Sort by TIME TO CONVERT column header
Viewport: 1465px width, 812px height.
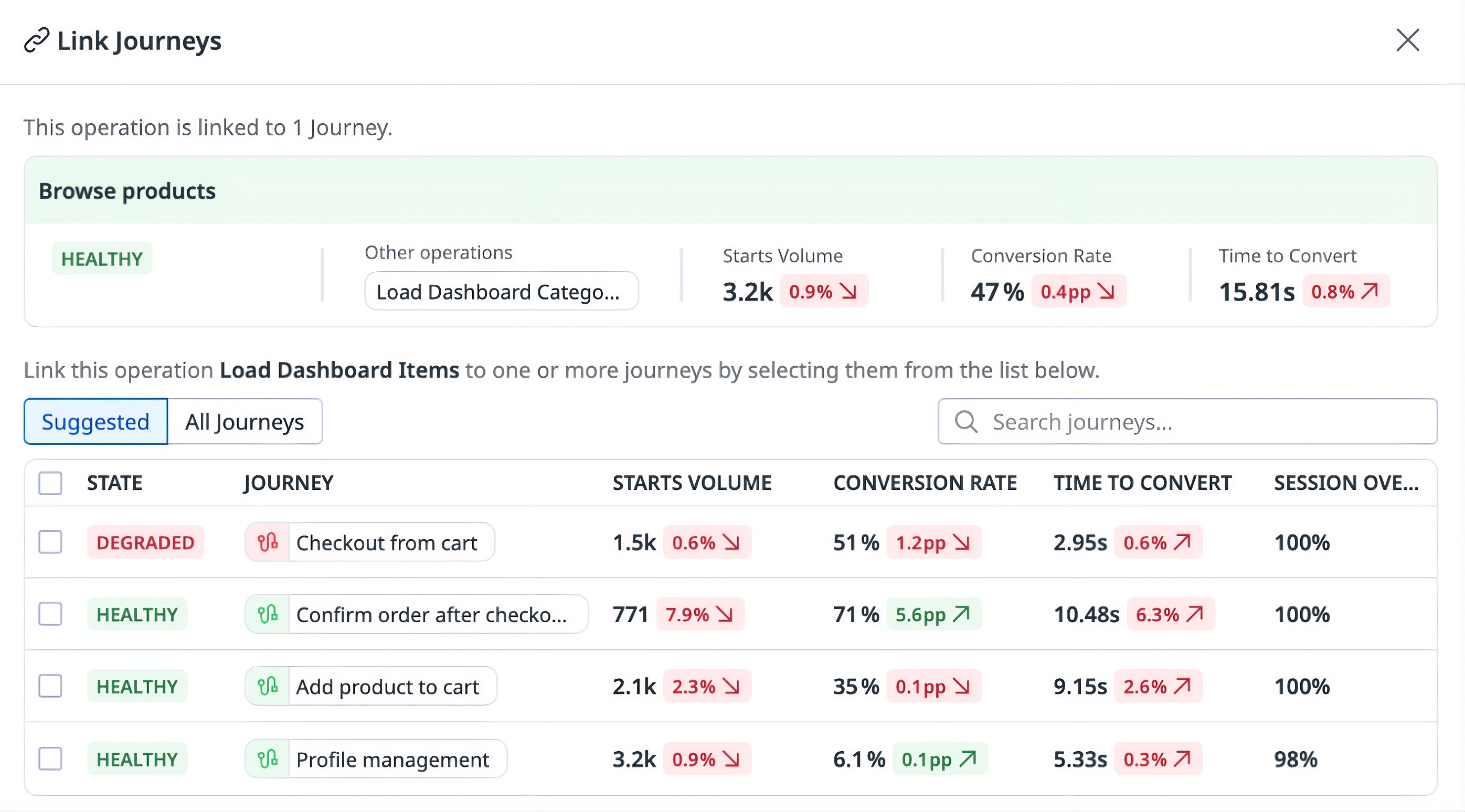coord(1142,483)
